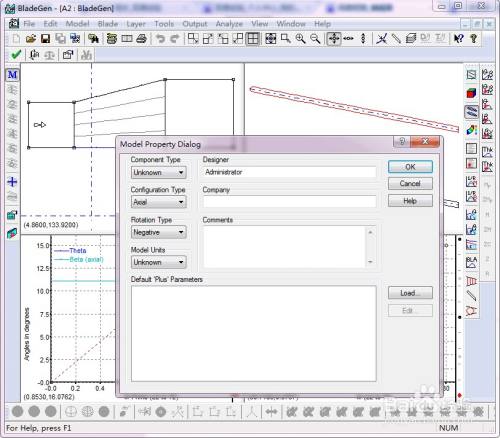Click the Print toolbar icon
Viewport: 500px width, 438px height.
(x=141, y=39)
